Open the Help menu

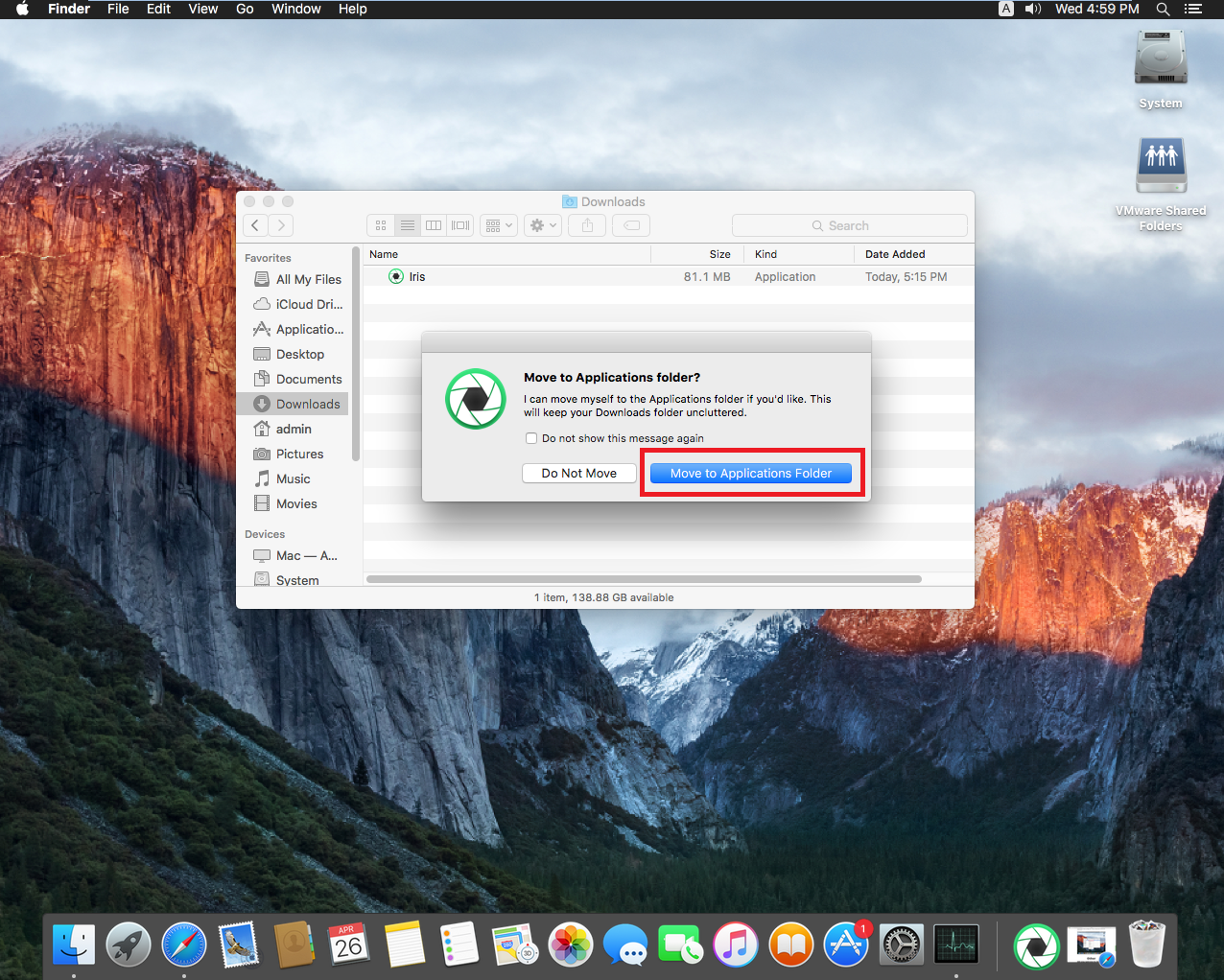tap(352, 9)
